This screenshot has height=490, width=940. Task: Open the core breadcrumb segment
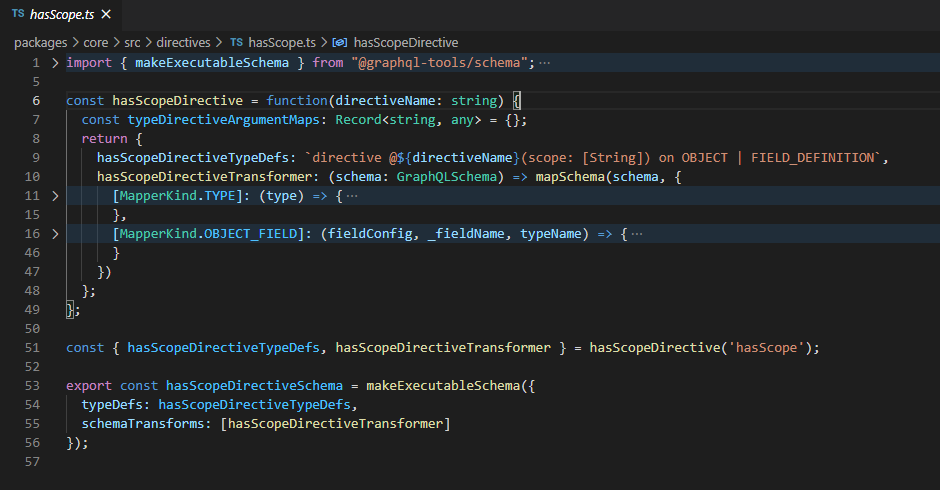pyautogui.click(x=96, y=43)
